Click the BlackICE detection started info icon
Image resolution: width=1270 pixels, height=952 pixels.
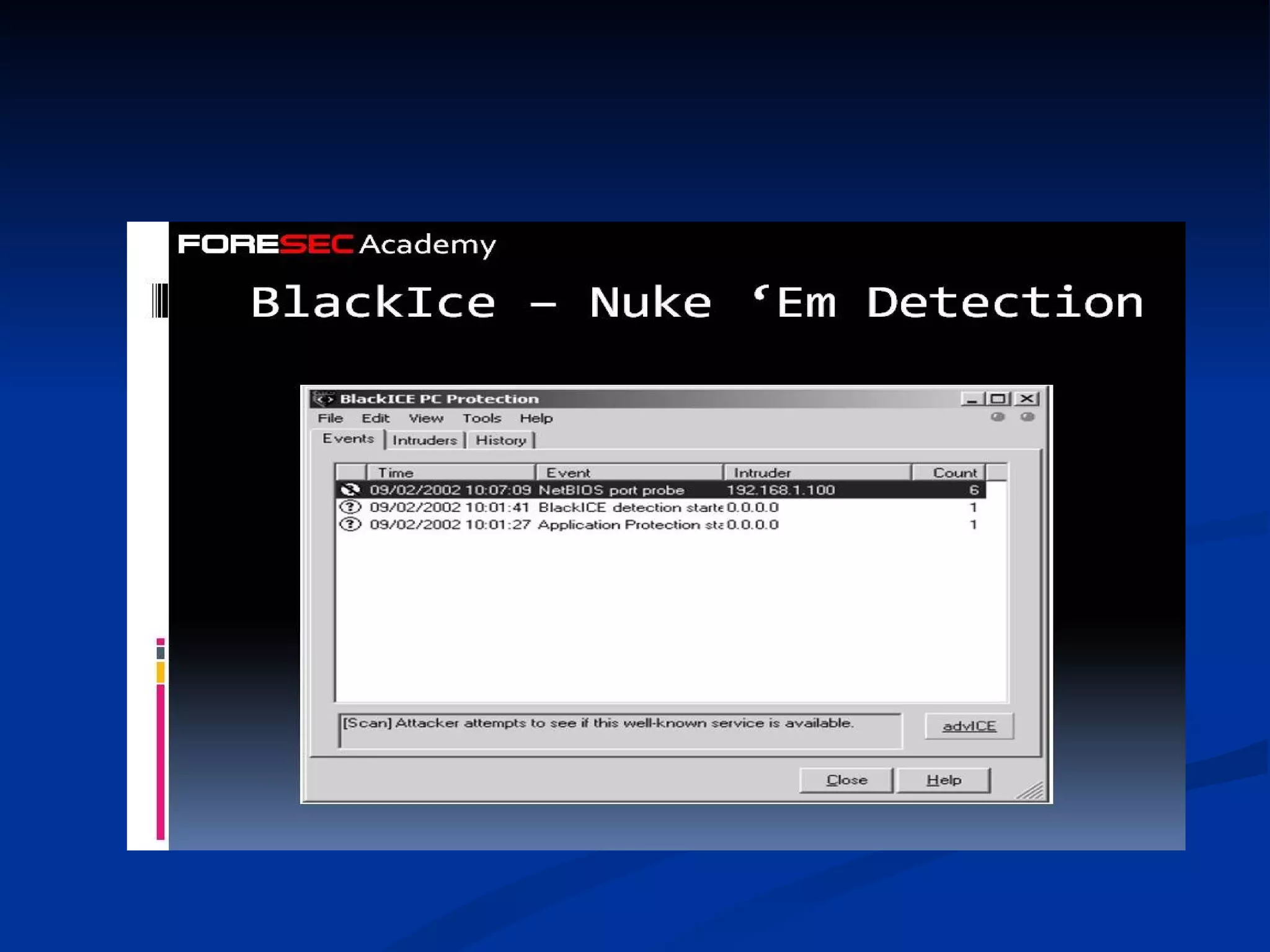point(350,507)
